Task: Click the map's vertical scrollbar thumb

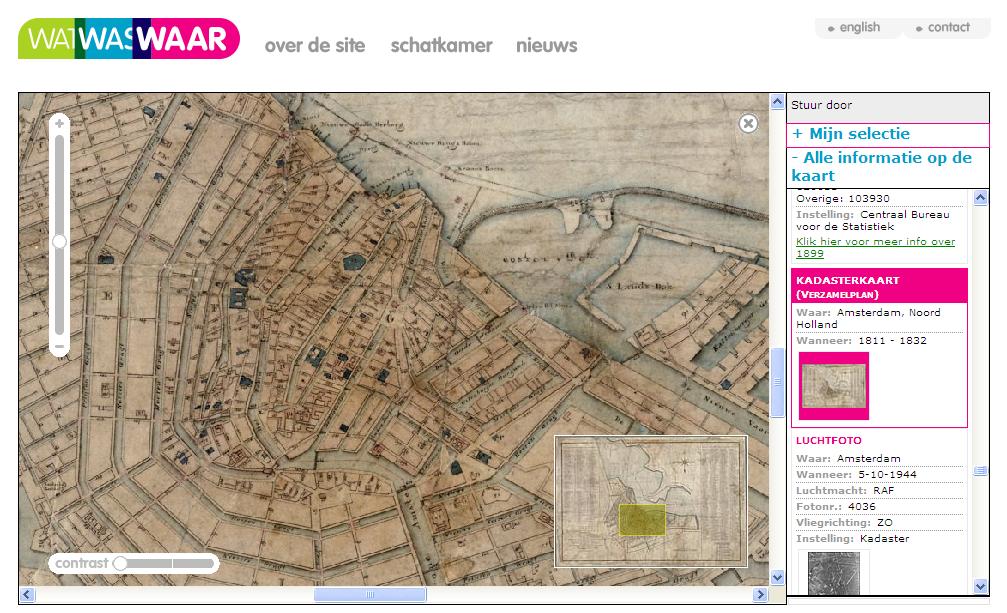Action: click(777, 383)
